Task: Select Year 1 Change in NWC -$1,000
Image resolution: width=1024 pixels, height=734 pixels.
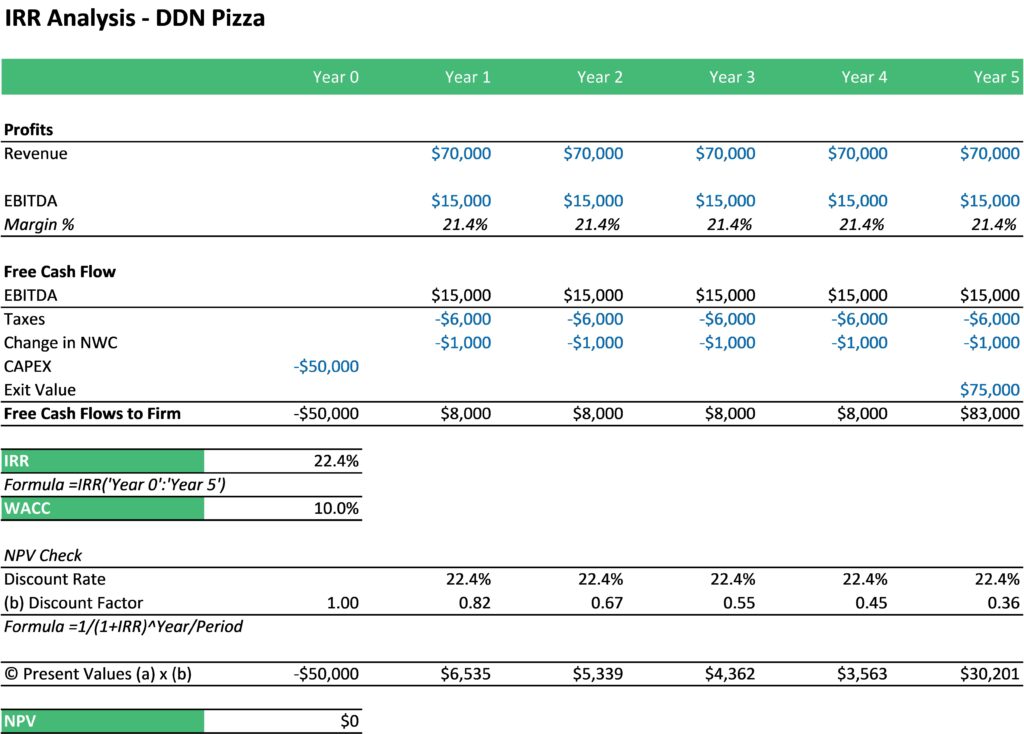Action: point(463,343)
